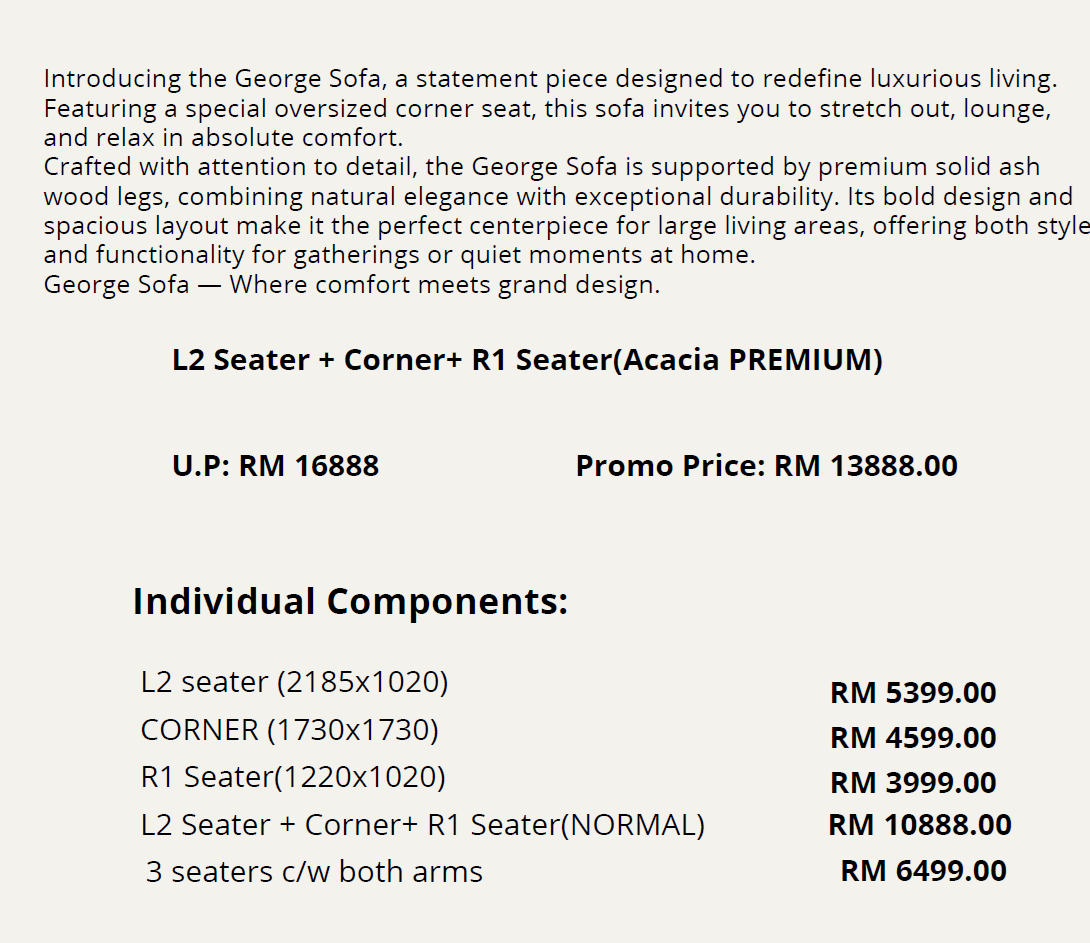Select the 3 seaters c/w both arms item
The height and width of the screenshot is (943, 1090).
pos(314,872)
